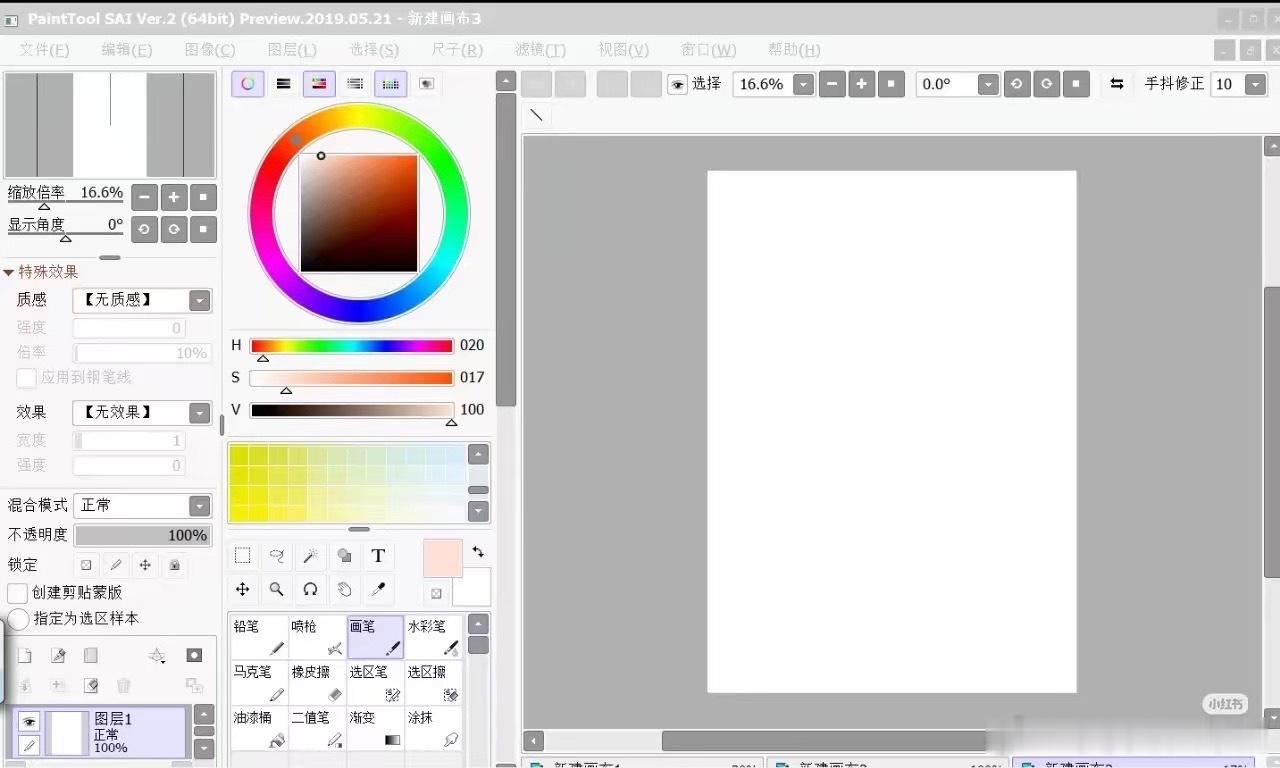Open the 图层(L) menu
This screenshot has height=768, width=1280.
pyautogui.click(x=292, y=50)
